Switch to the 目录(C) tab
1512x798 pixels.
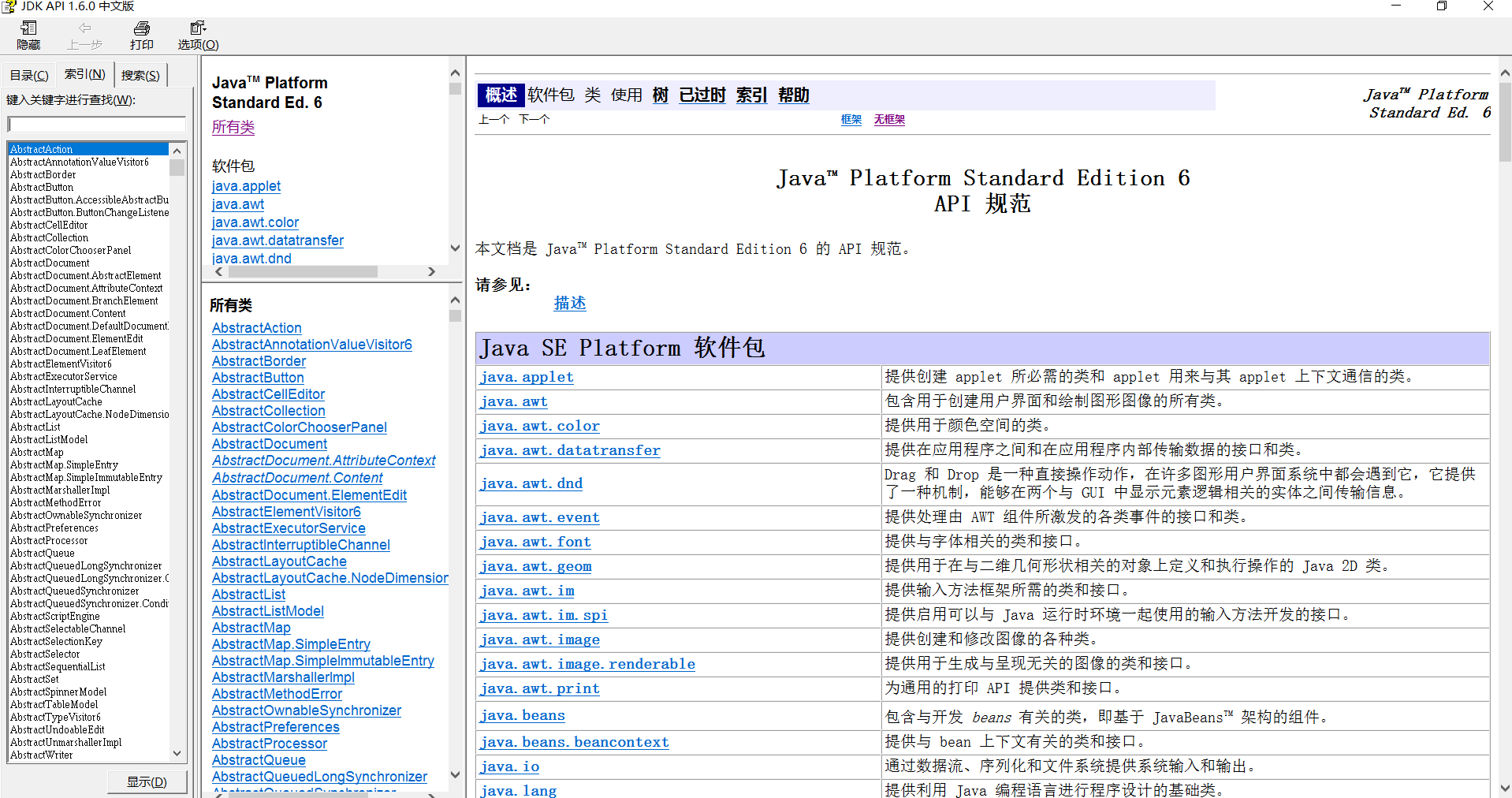pos(29,75)
